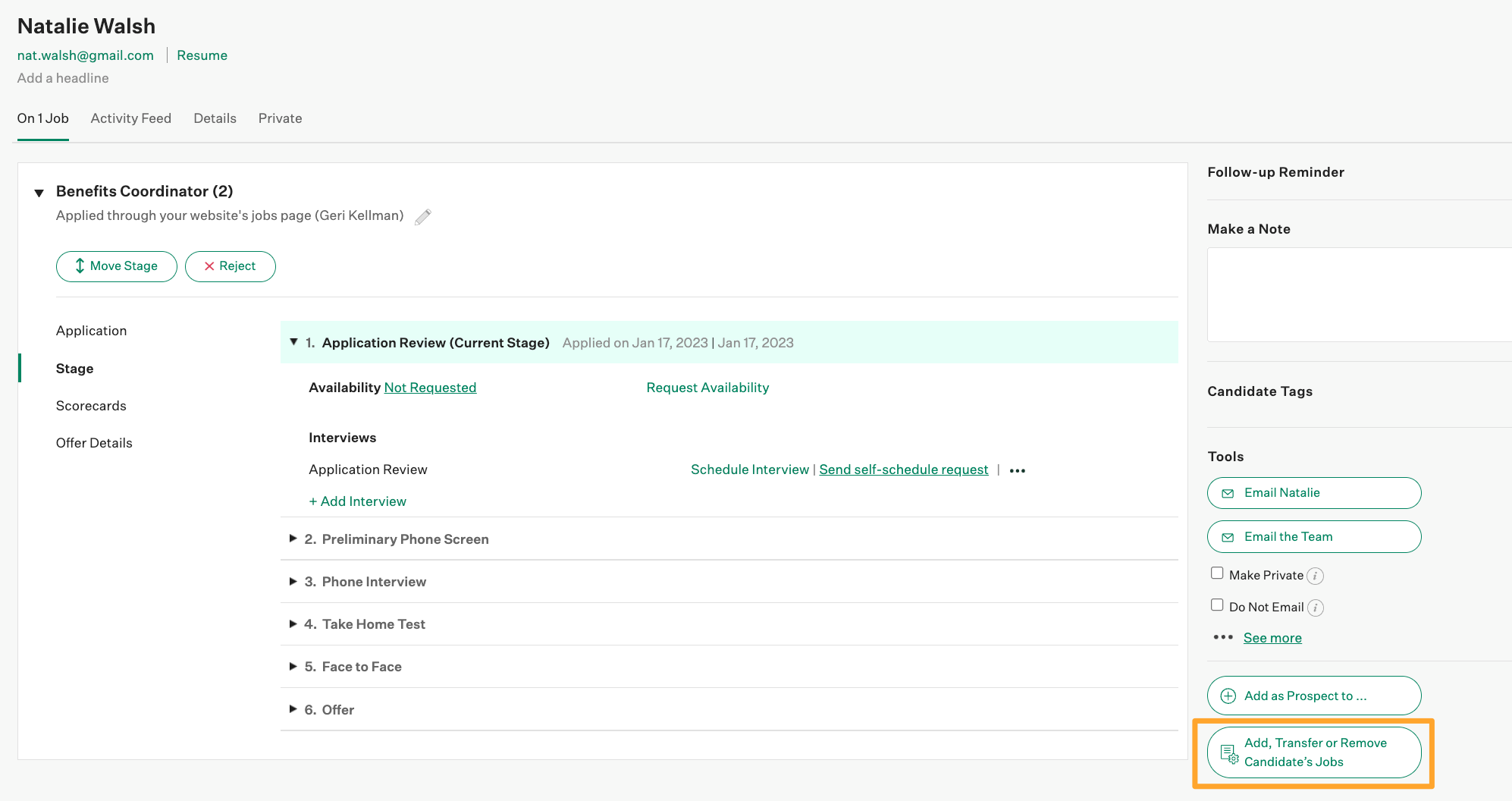Click the Reject button
The image size is (1512, 801).
point(231,266)
